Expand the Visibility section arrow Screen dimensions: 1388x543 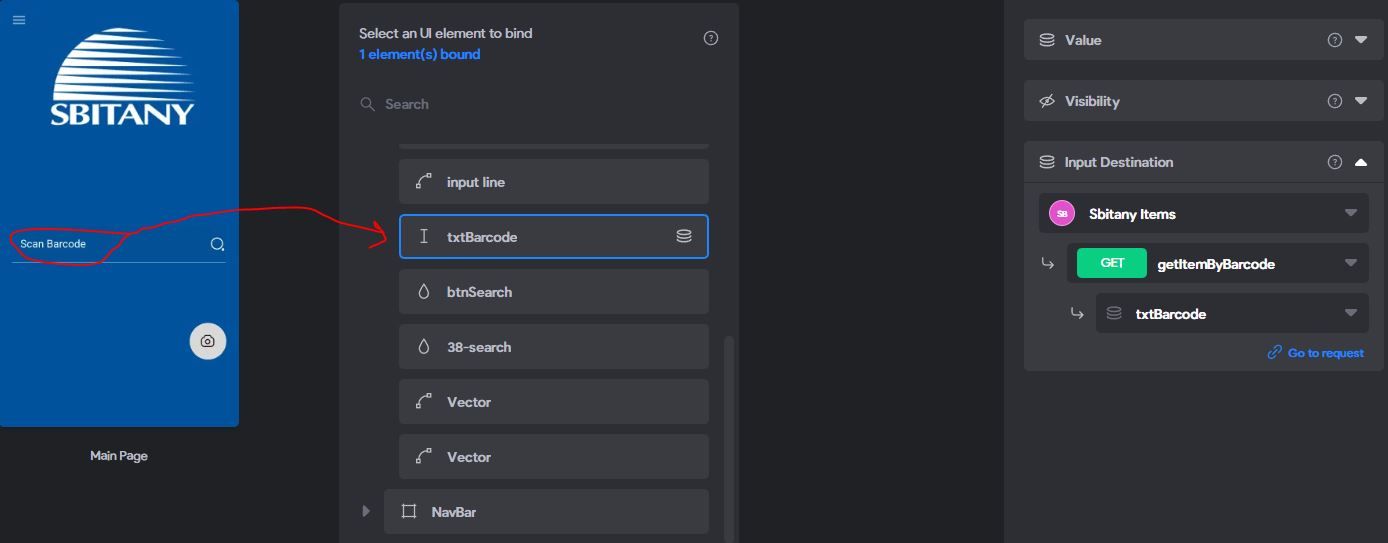pyautogui.click(x=1361, y=101)
